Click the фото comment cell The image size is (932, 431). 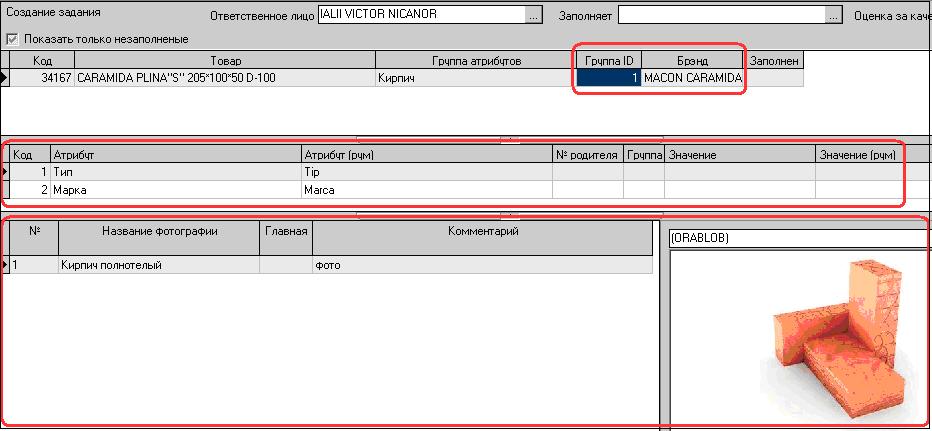point(483,265)
